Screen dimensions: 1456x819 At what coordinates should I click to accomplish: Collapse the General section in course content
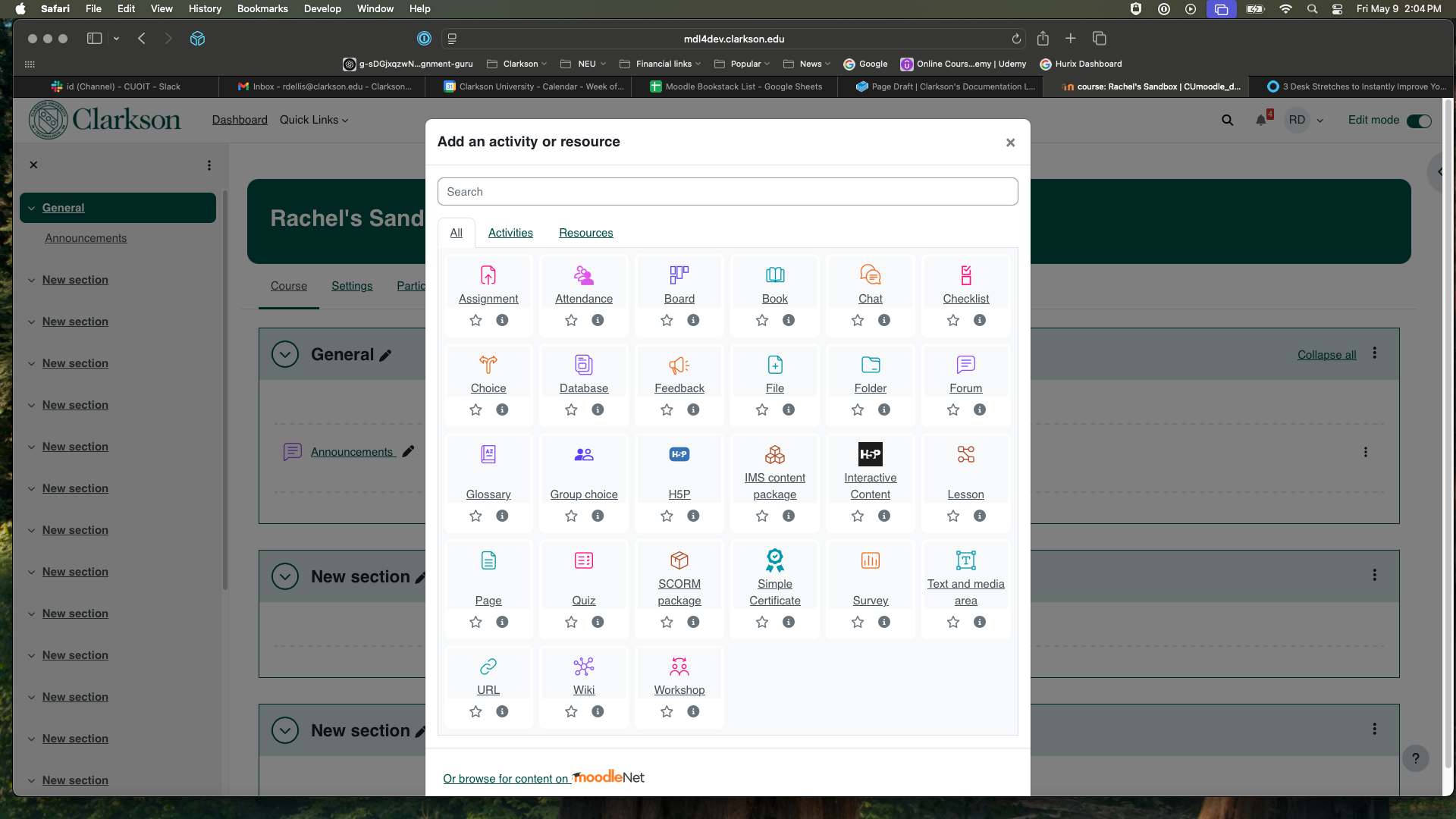pyautogui.click(x=285, y=354)
